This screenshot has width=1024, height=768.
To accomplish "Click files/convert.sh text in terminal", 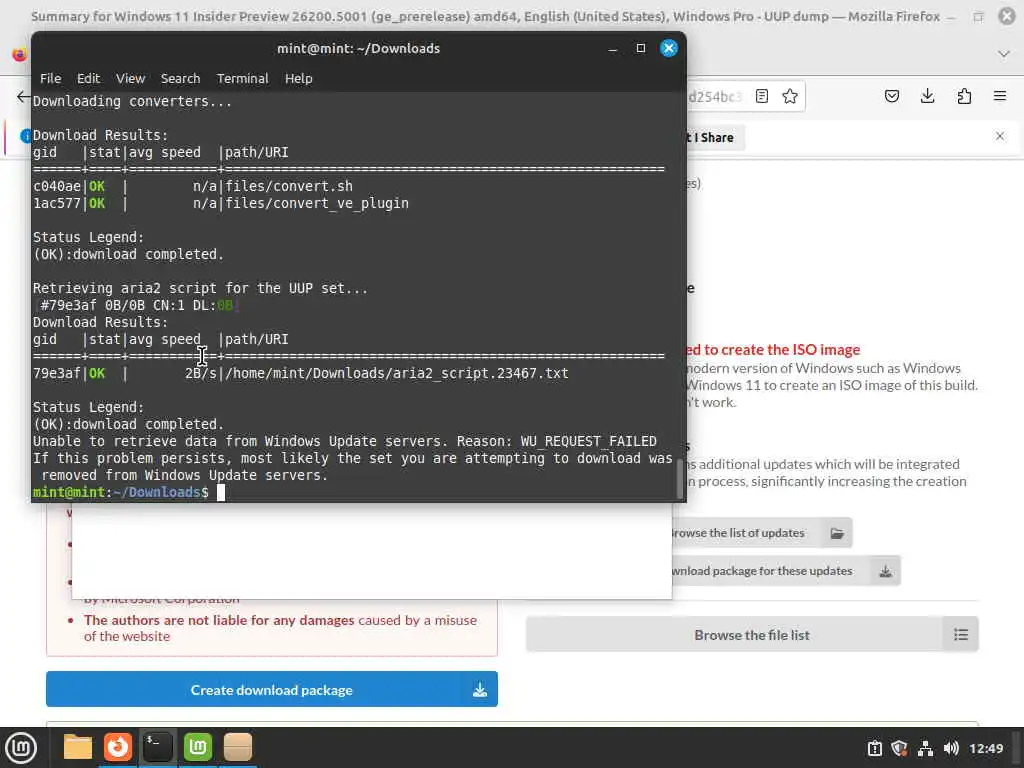I will coord(289,186).
